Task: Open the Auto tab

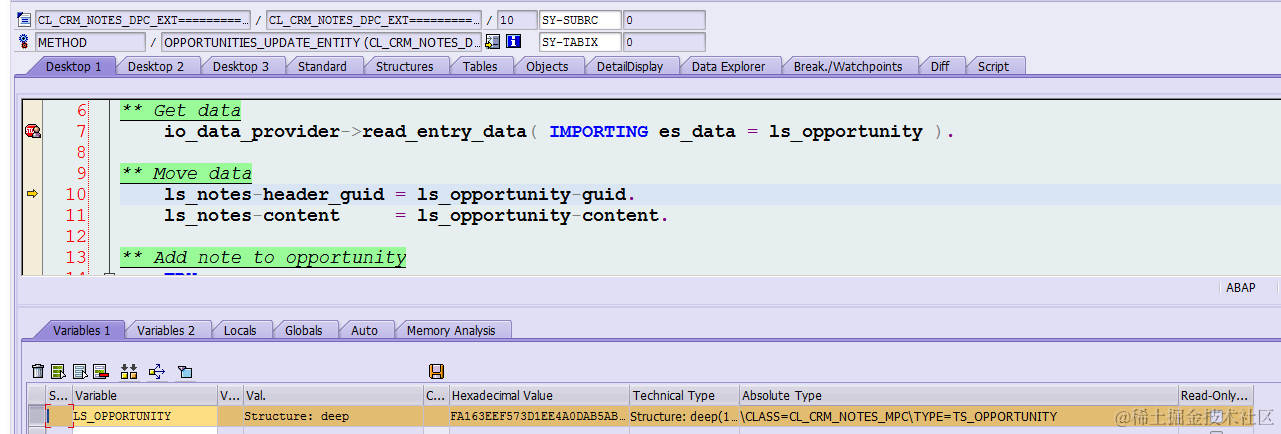Action: coord(365,330)
